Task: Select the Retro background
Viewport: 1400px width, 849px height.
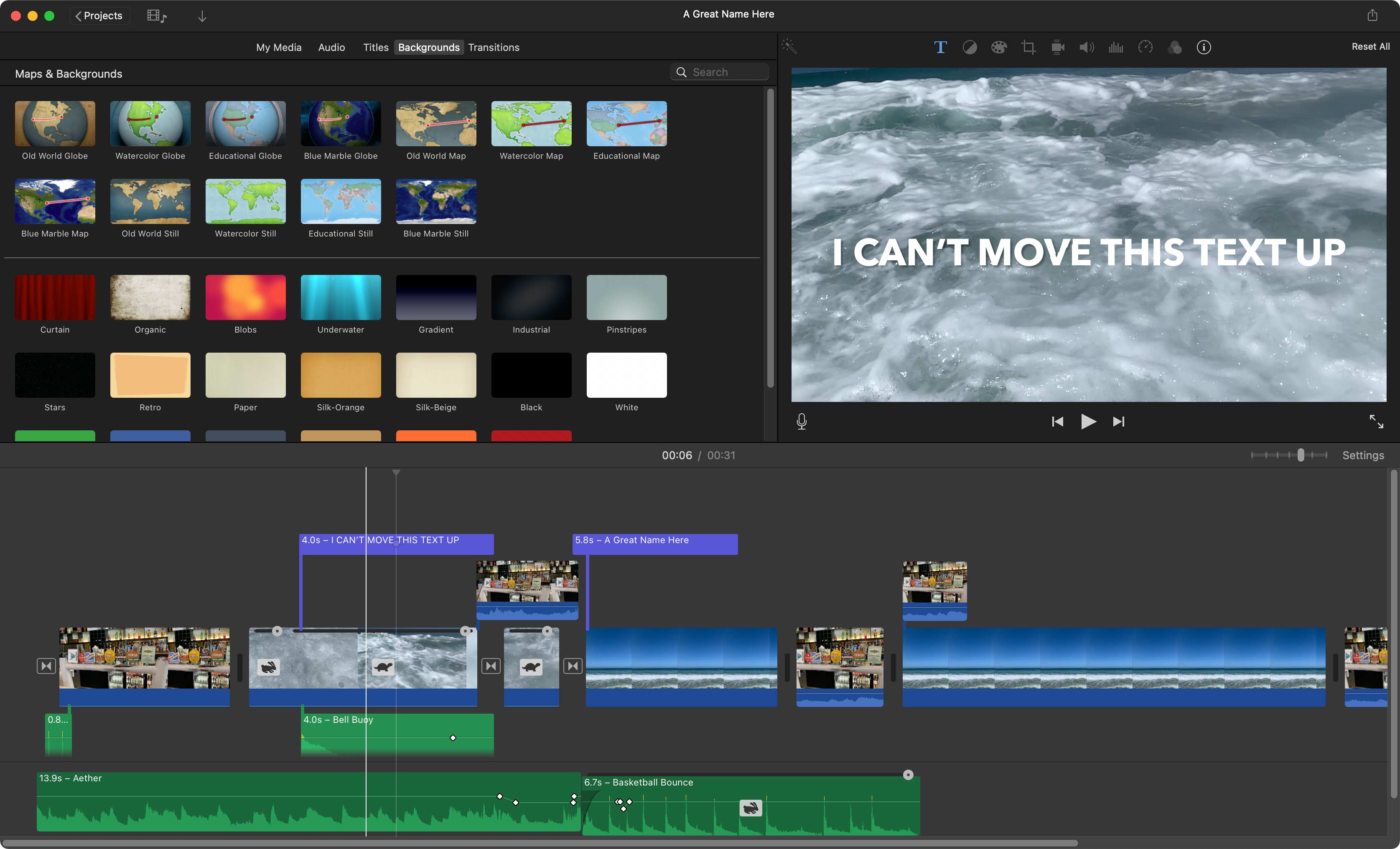Action: [x=150, y=375]
